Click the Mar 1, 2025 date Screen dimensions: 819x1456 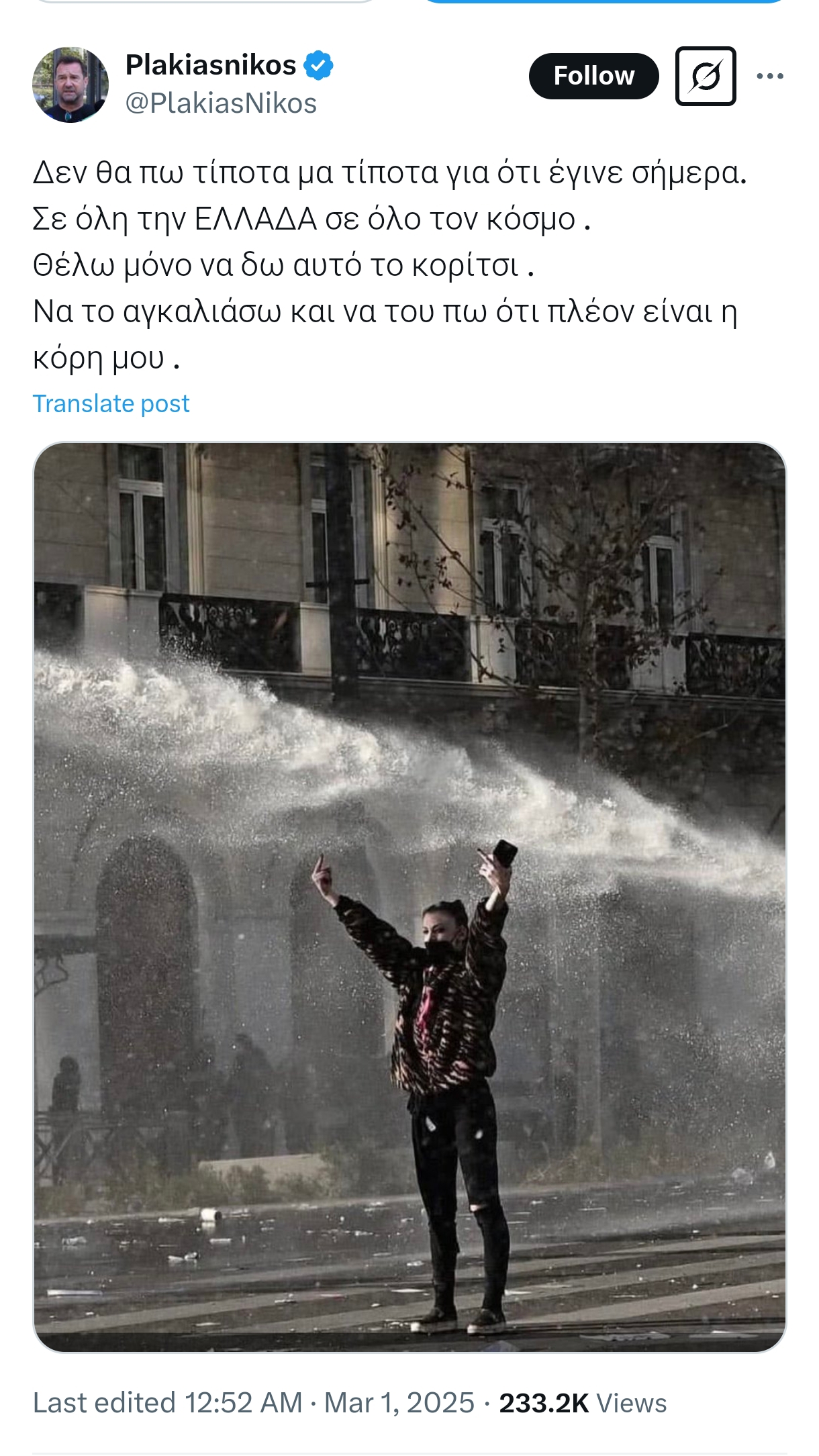[399, 1404]
